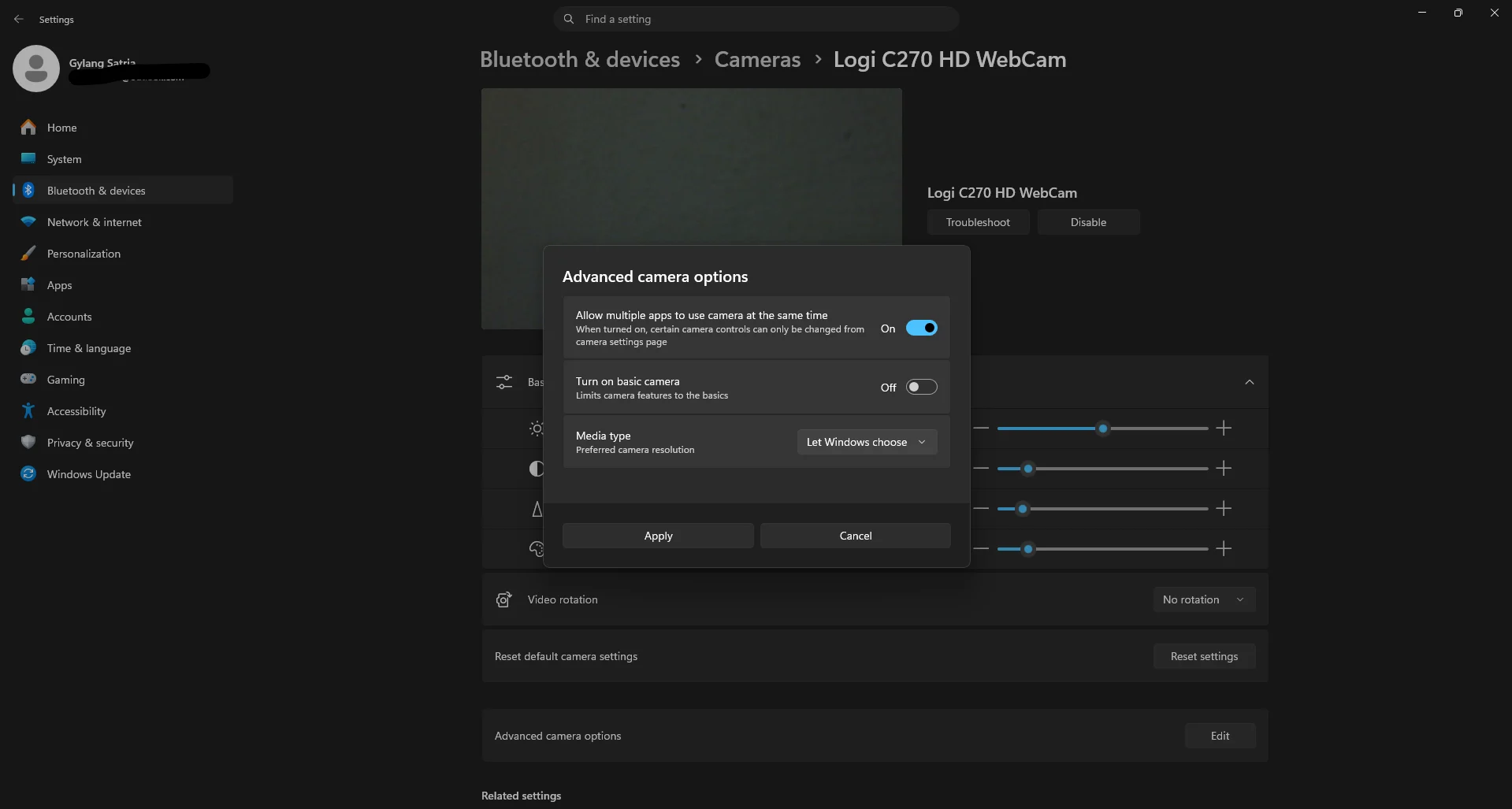This screenshot has height=809, width=1512.
Task: Click the saturation slider handle
Action: pos(1028,549)
